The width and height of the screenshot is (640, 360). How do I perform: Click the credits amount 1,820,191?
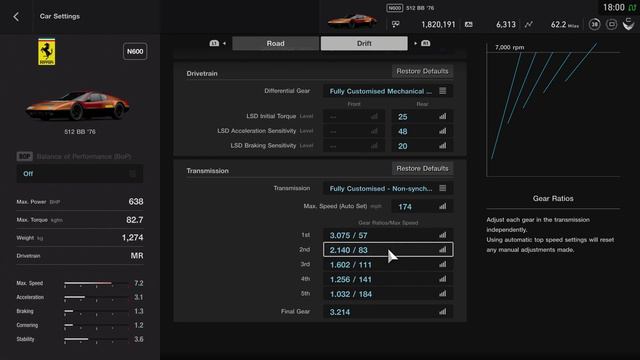tap(438, 24)
